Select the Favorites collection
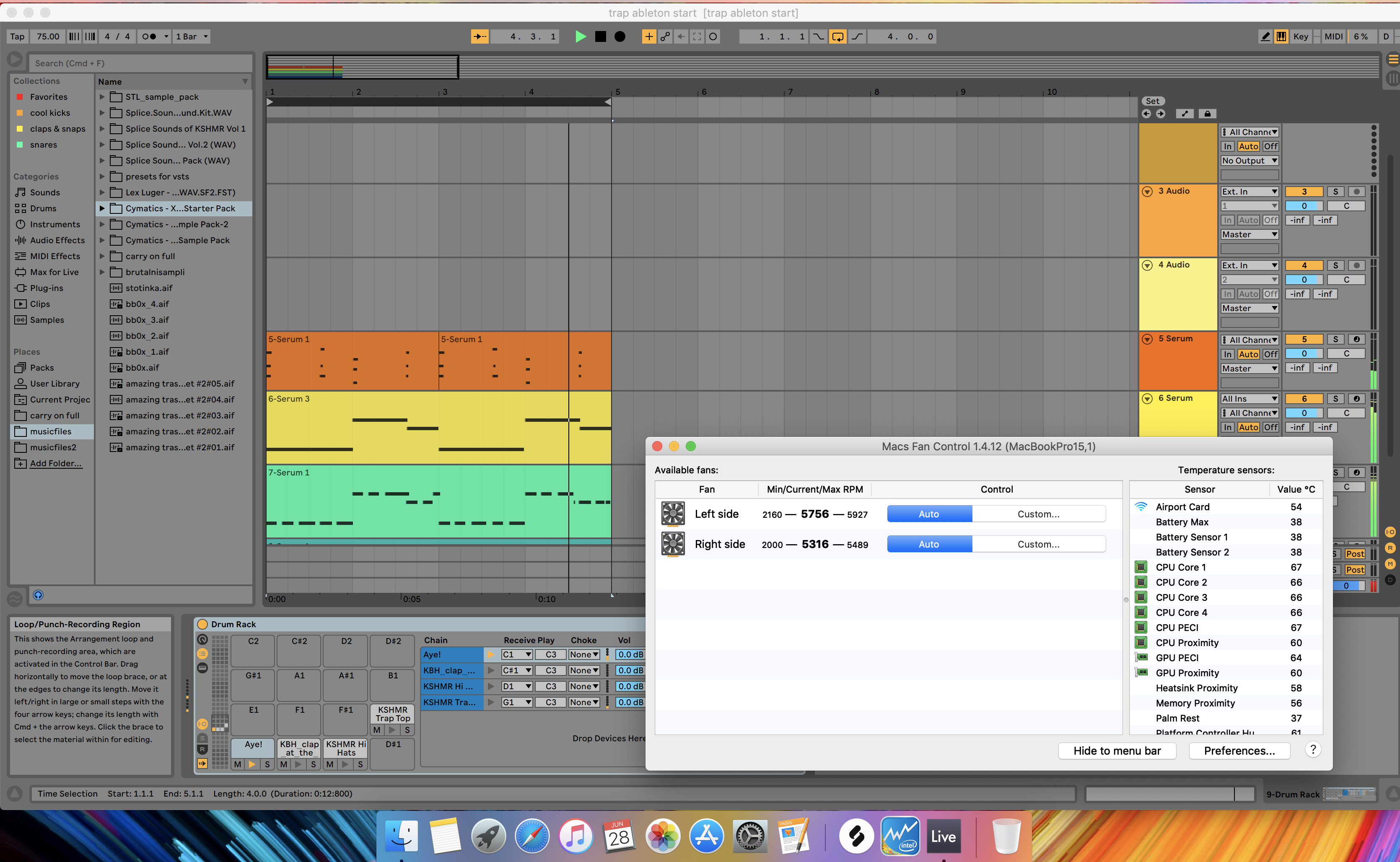This screenshot has width=1400, height=862. click(49, 97)
